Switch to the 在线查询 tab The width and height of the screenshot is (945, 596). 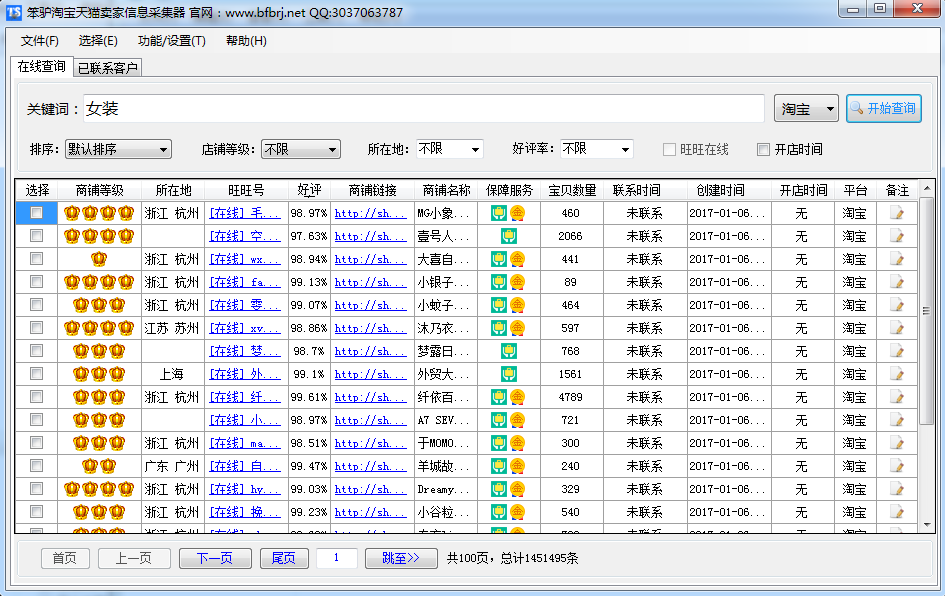click(42, 66)
